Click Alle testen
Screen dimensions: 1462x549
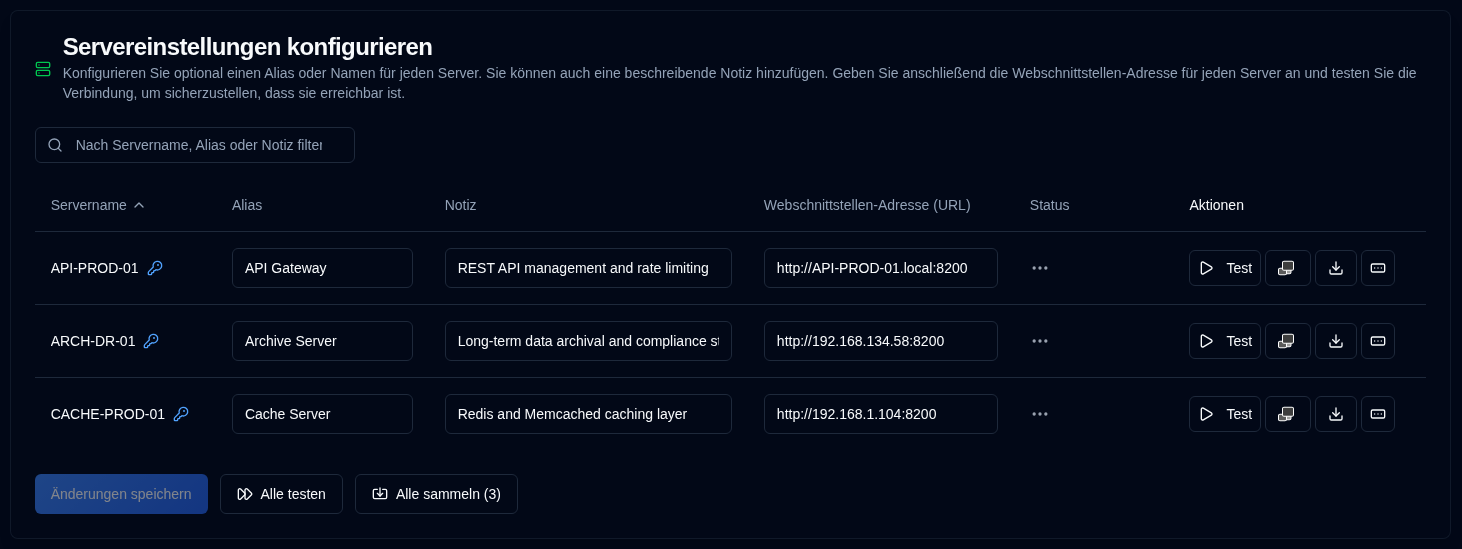click(x=281, y=494)
